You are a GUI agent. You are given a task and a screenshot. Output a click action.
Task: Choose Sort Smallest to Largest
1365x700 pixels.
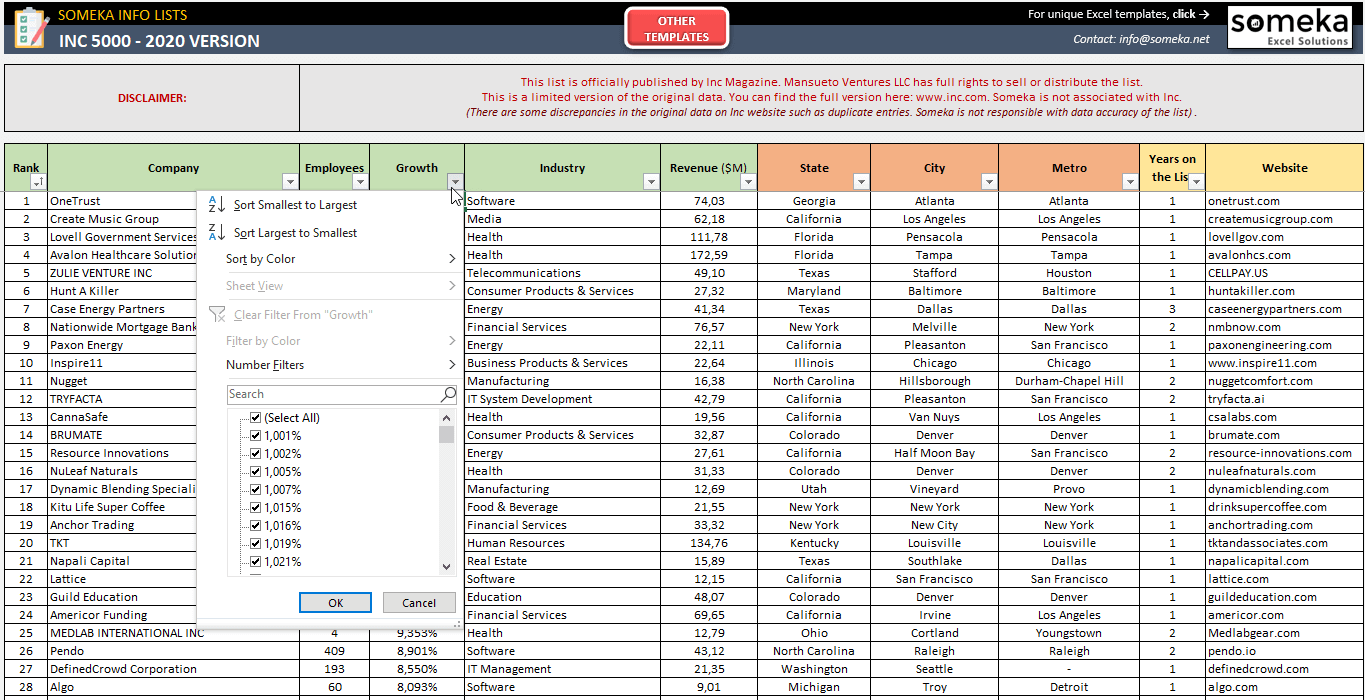[x=330, y=205]
